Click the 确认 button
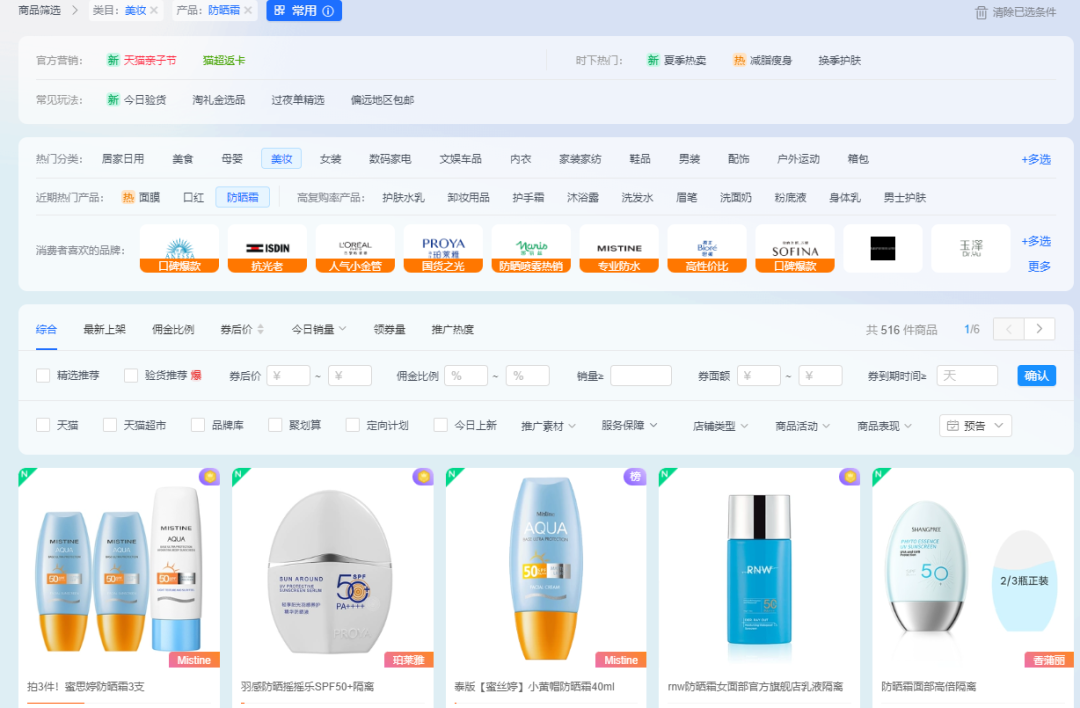The image size is (1080, 708). (1037, 375)
